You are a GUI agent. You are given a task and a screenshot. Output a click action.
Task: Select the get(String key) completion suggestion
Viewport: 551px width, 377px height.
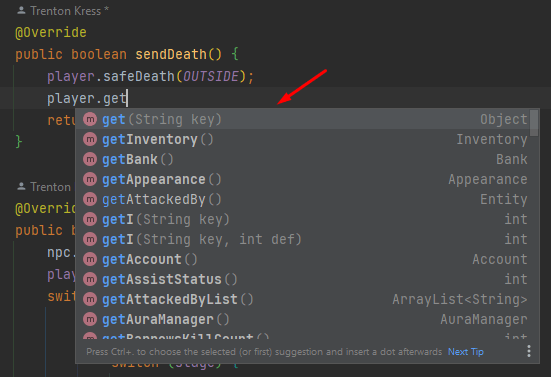point(303,119)
